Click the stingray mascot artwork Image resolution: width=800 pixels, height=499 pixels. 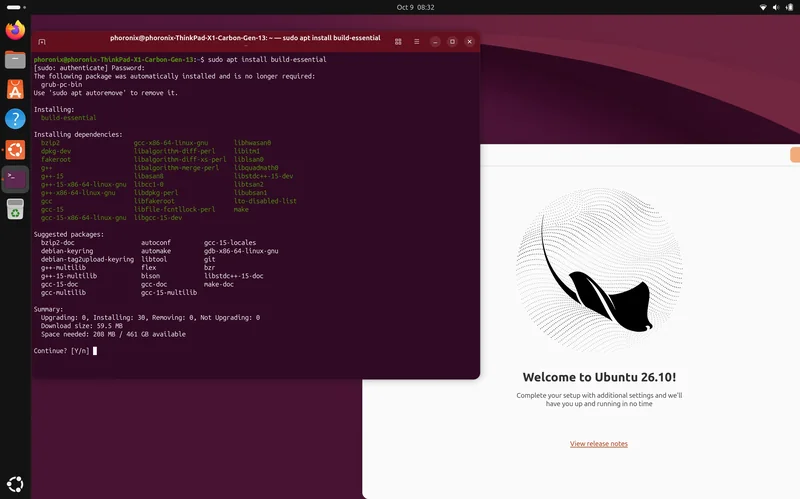point(598,270)
